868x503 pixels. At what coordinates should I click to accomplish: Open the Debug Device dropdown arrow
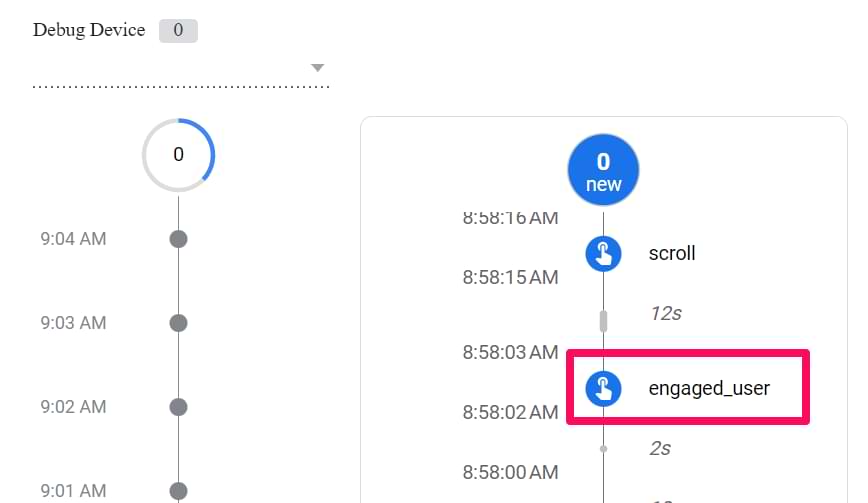click(317, 68)
